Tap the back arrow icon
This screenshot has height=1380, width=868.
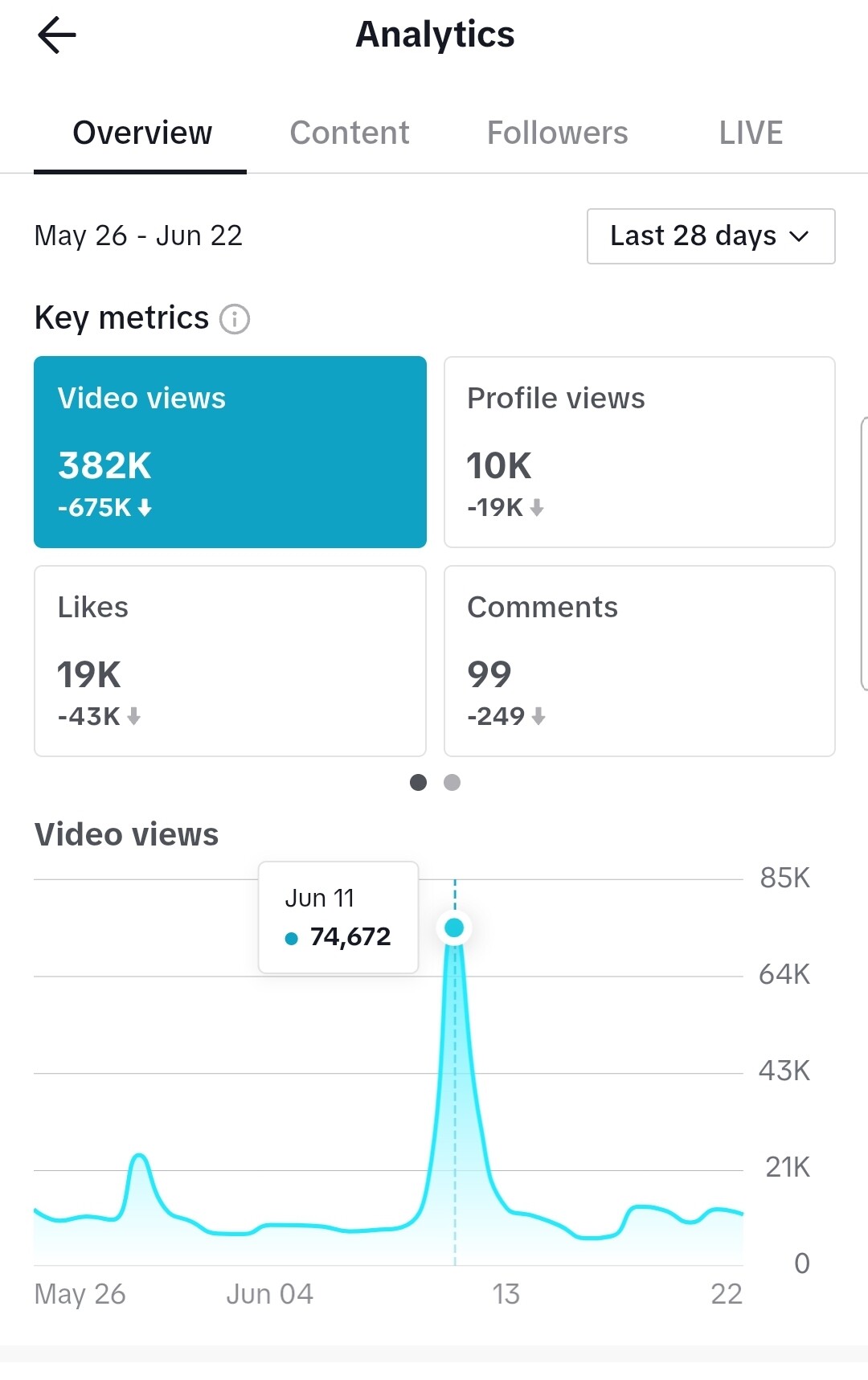(x=57, y=35)
